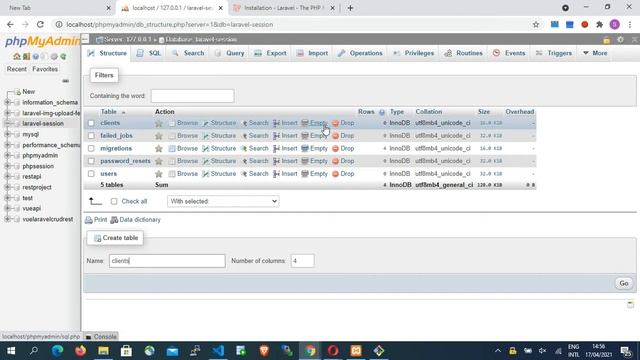Enable the Check all checkbox

pos(114,201)
